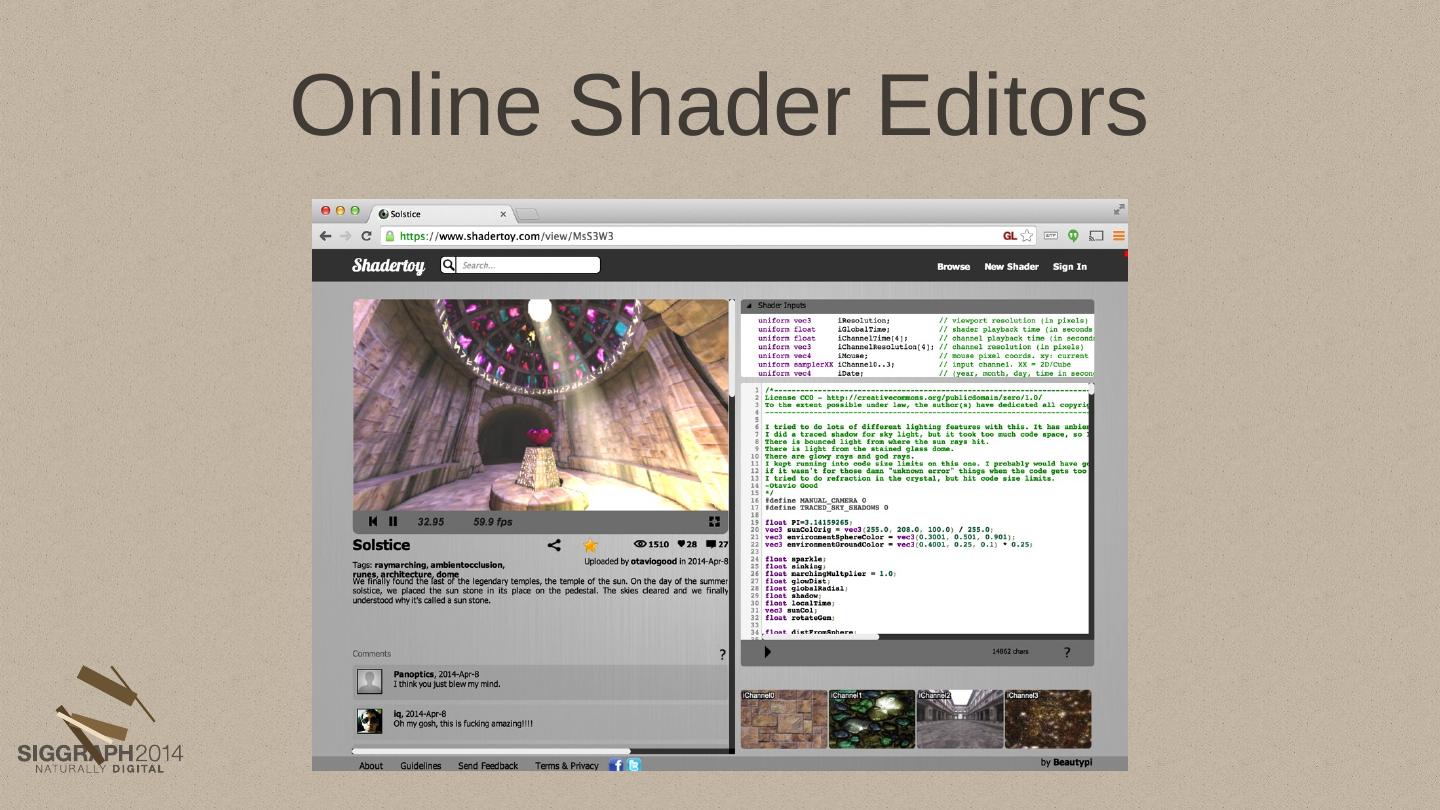Reload the Shadertoy page
Viewport: 1440px width, 810px height.
point(366,236)
